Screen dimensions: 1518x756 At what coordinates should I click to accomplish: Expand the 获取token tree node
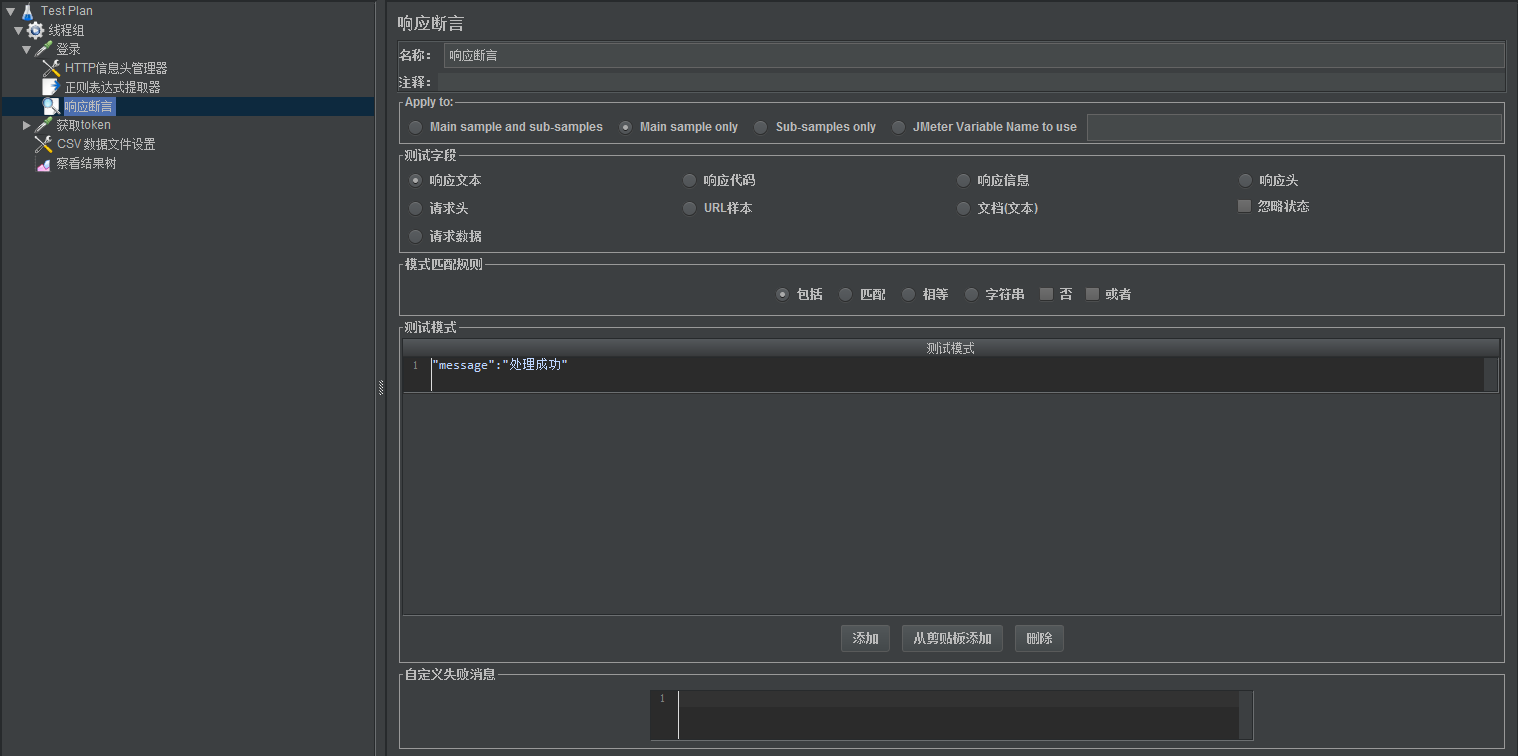(26, 125)
